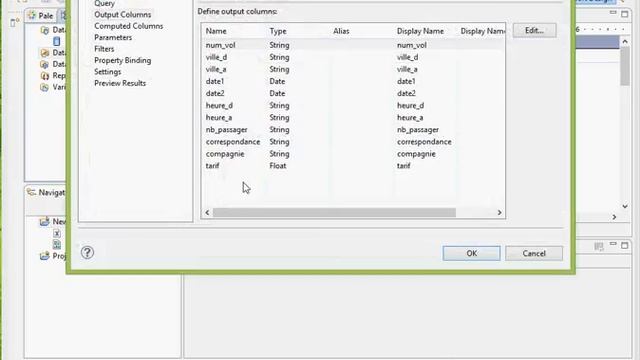Maximize the lower right panel

(624, 245)
